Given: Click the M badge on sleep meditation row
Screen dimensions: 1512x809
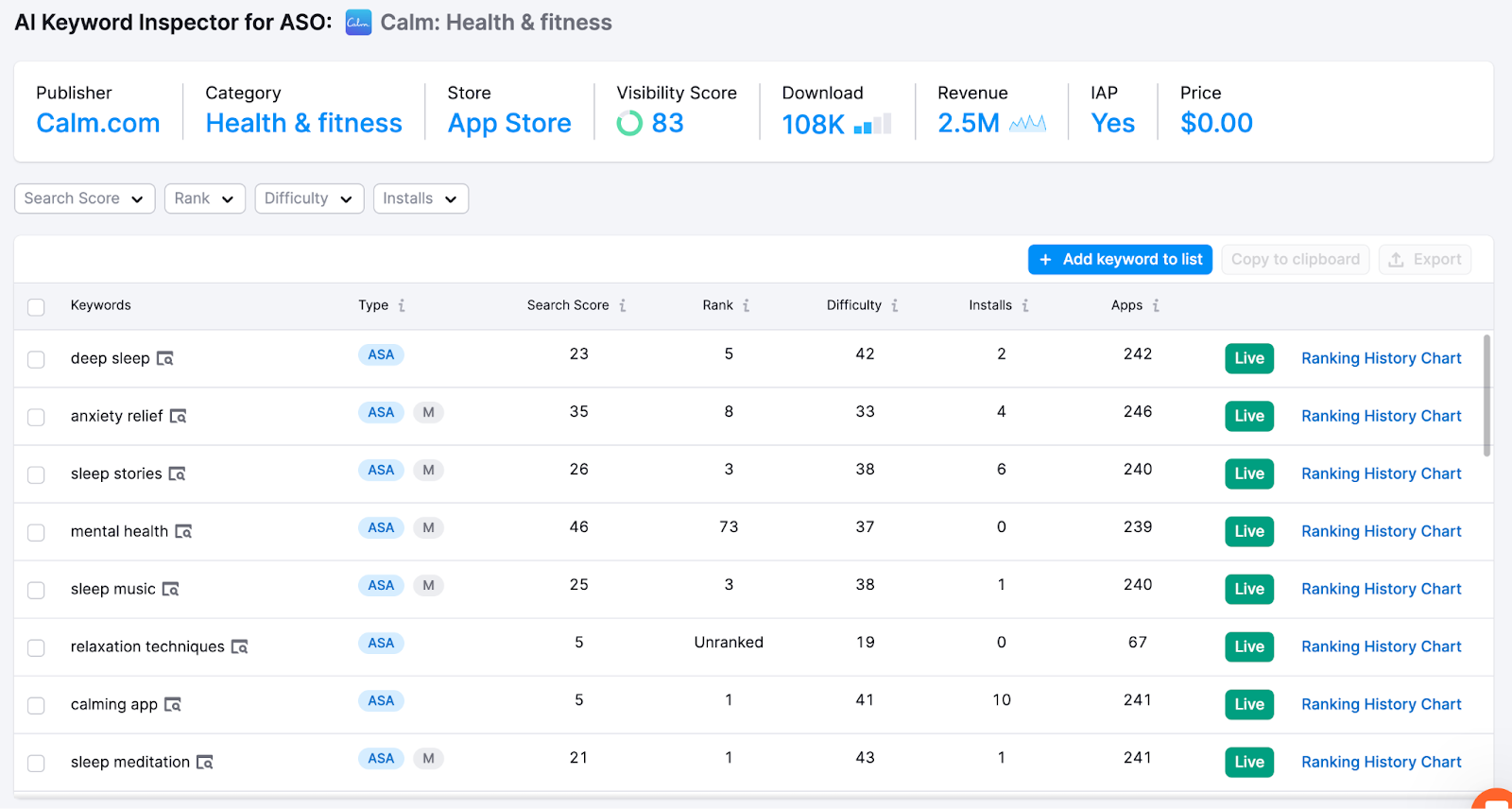Looking at the screenshot, I should coord(429,758).
